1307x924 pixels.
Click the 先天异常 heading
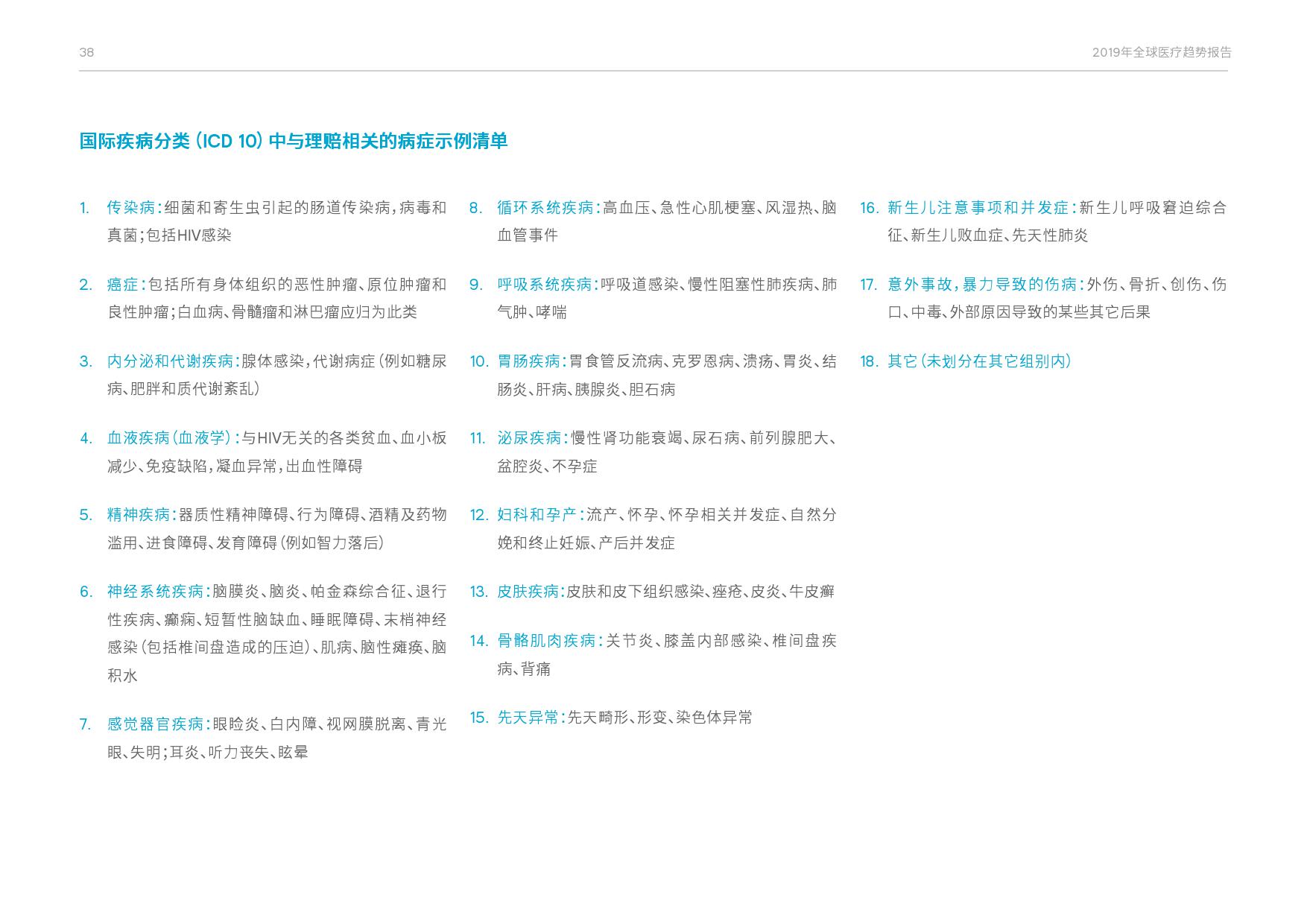[528, 718]
